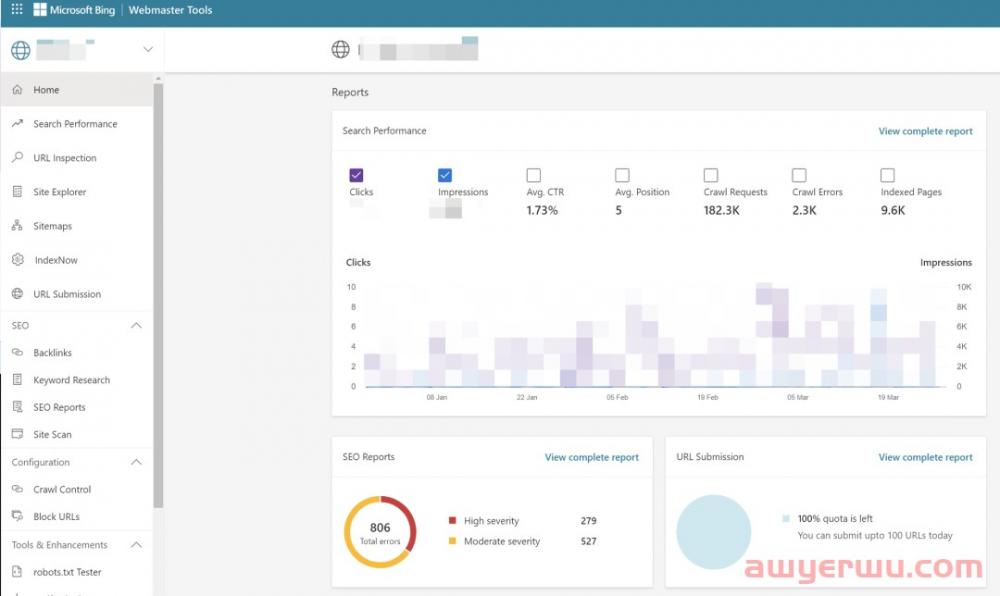Click the Crawl Errors value 2.3K
This screenshot has height=596, width=1000.
coord(804,210)
